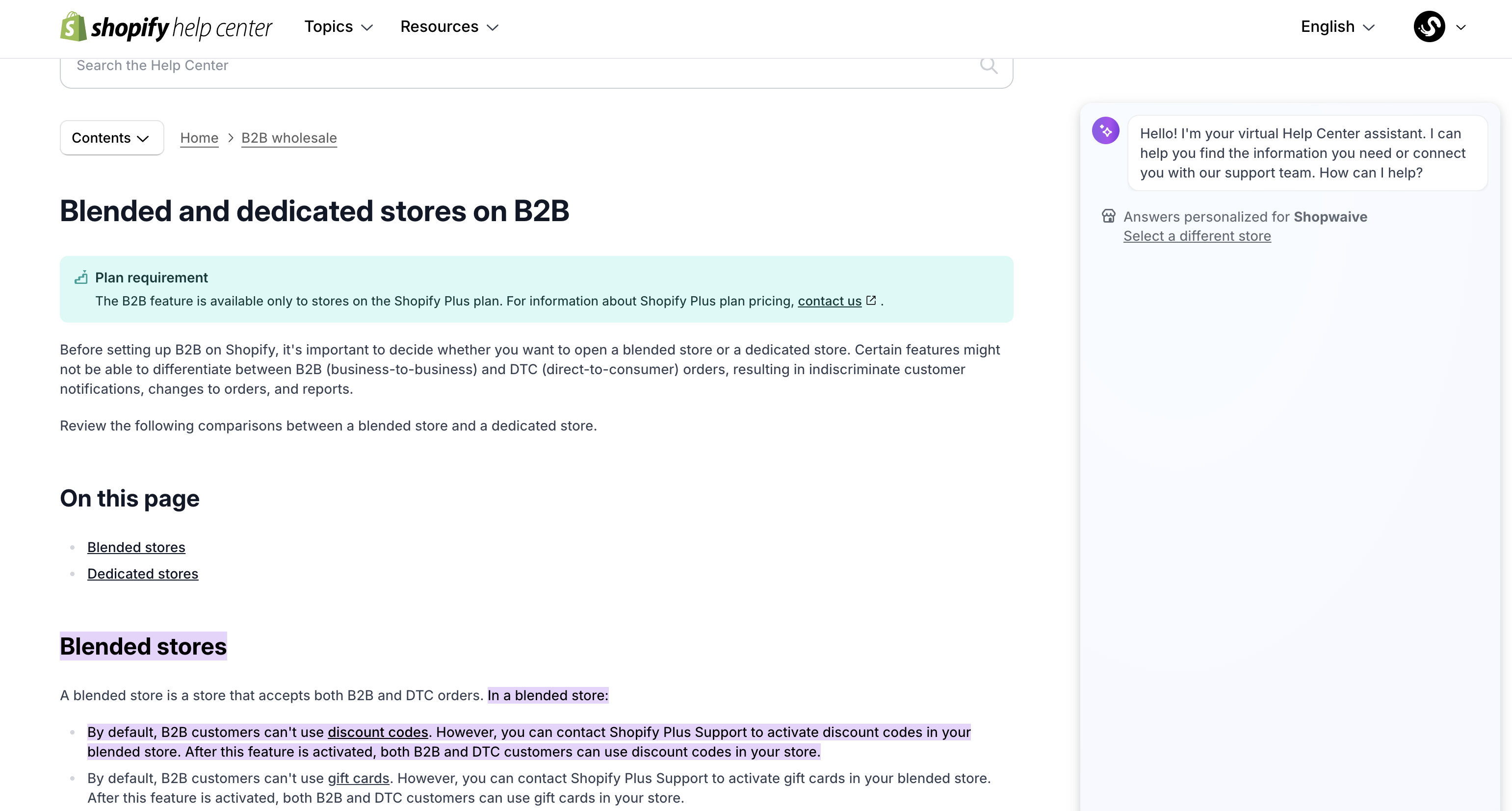The image size is (1512, 811).
Task: Click the account avatar icon
Action: pos(1429,27)
